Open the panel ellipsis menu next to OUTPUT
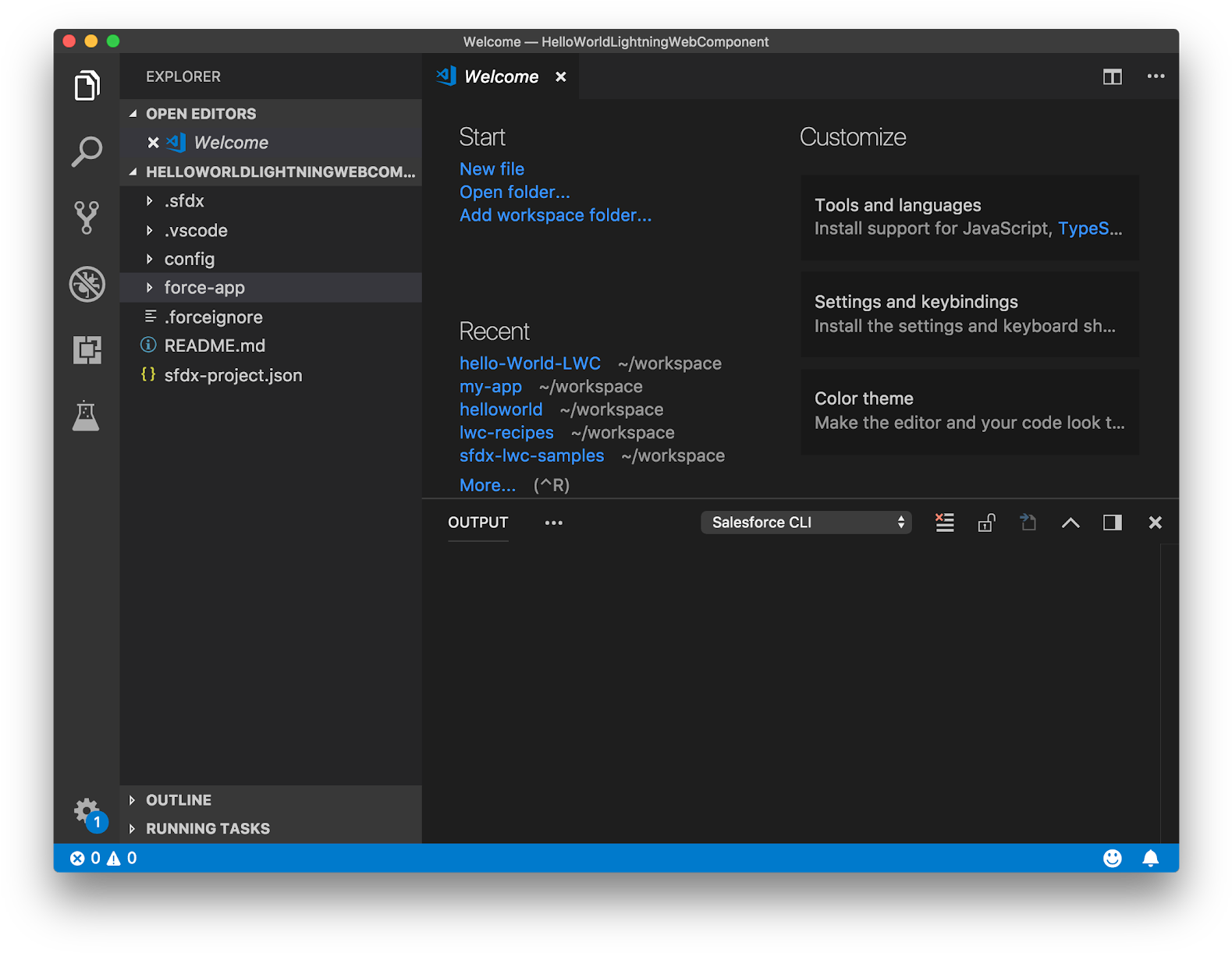Image resolution: width=1232 pixels, height=953 pixels. [x=553, y=523]
